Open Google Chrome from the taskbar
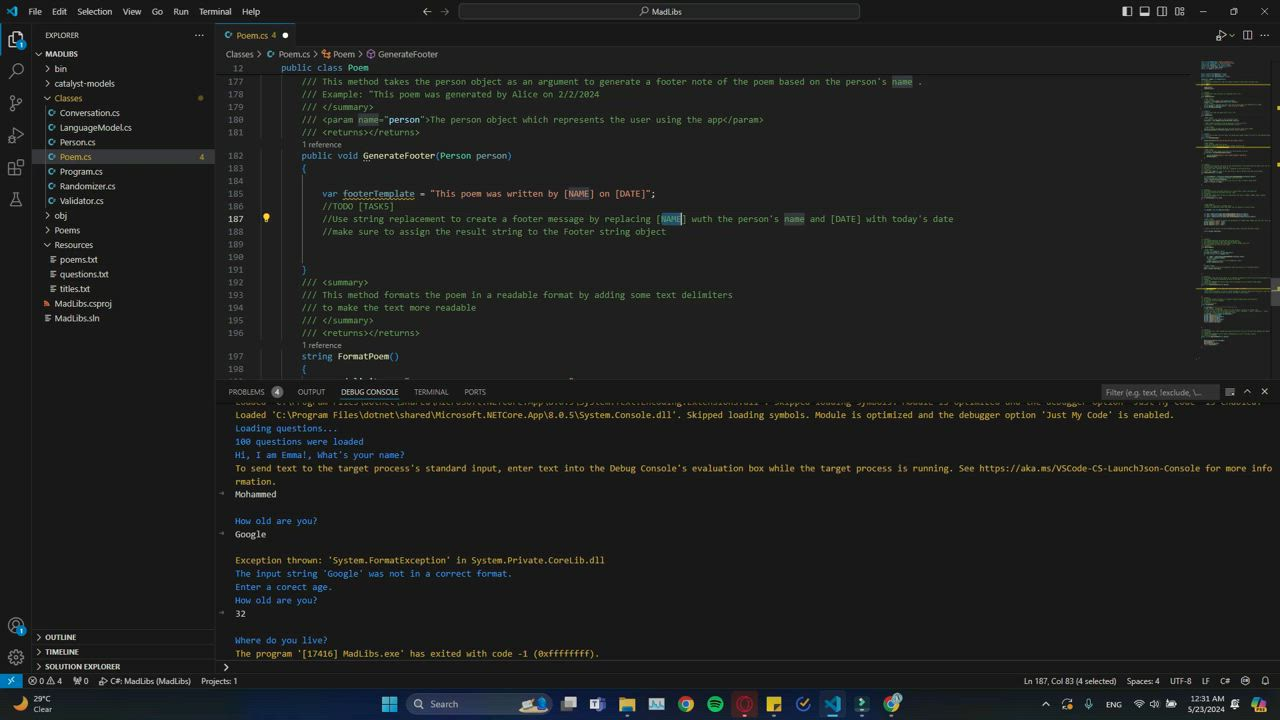 pos(686,704)
